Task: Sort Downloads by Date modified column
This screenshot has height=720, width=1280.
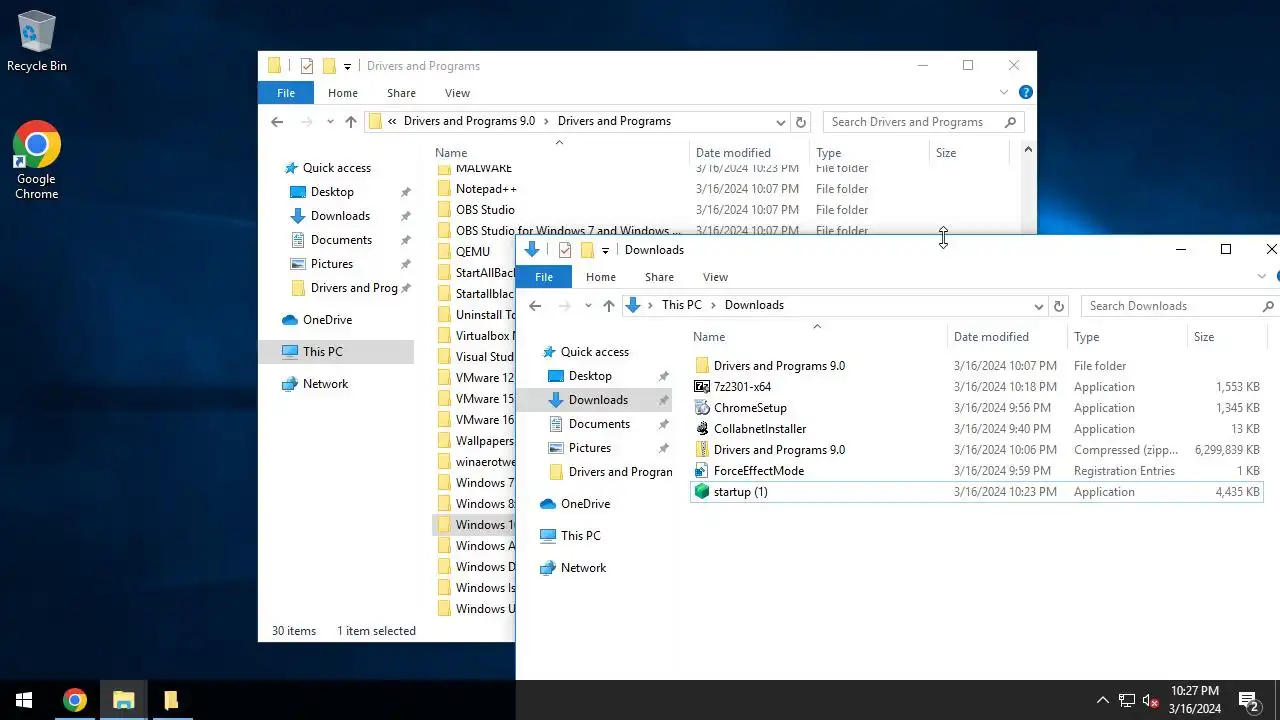Action: click(x=1007, y=337)
